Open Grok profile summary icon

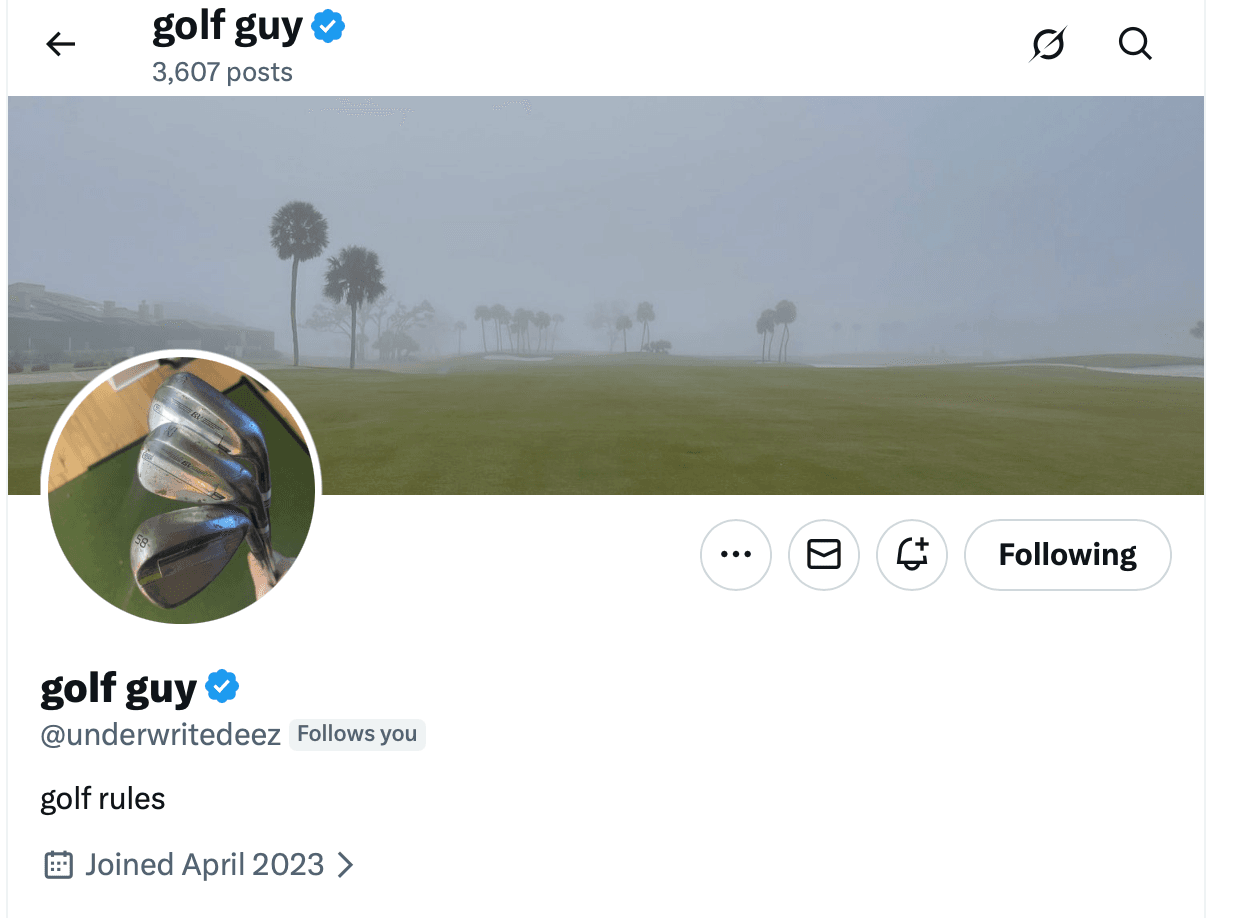(1048, 44)
